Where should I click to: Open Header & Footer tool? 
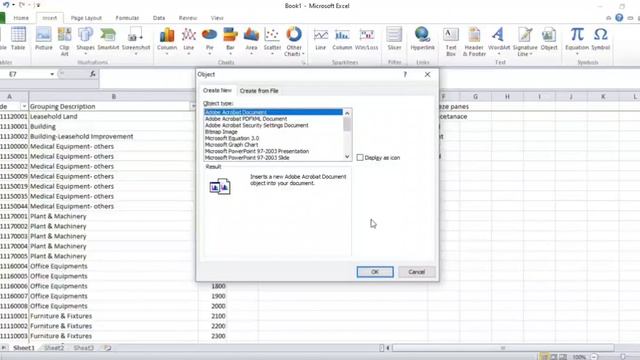474,41
